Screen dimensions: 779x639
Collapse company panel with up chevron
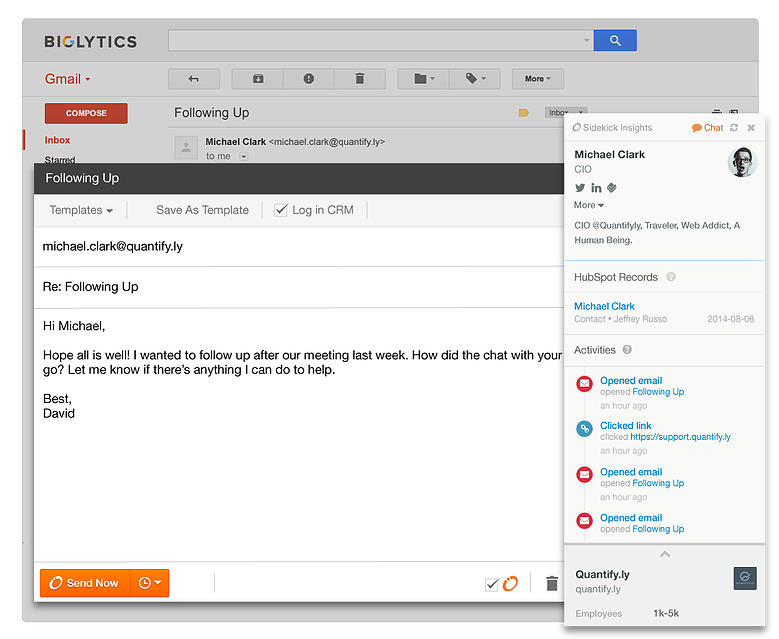click(665, 554)
